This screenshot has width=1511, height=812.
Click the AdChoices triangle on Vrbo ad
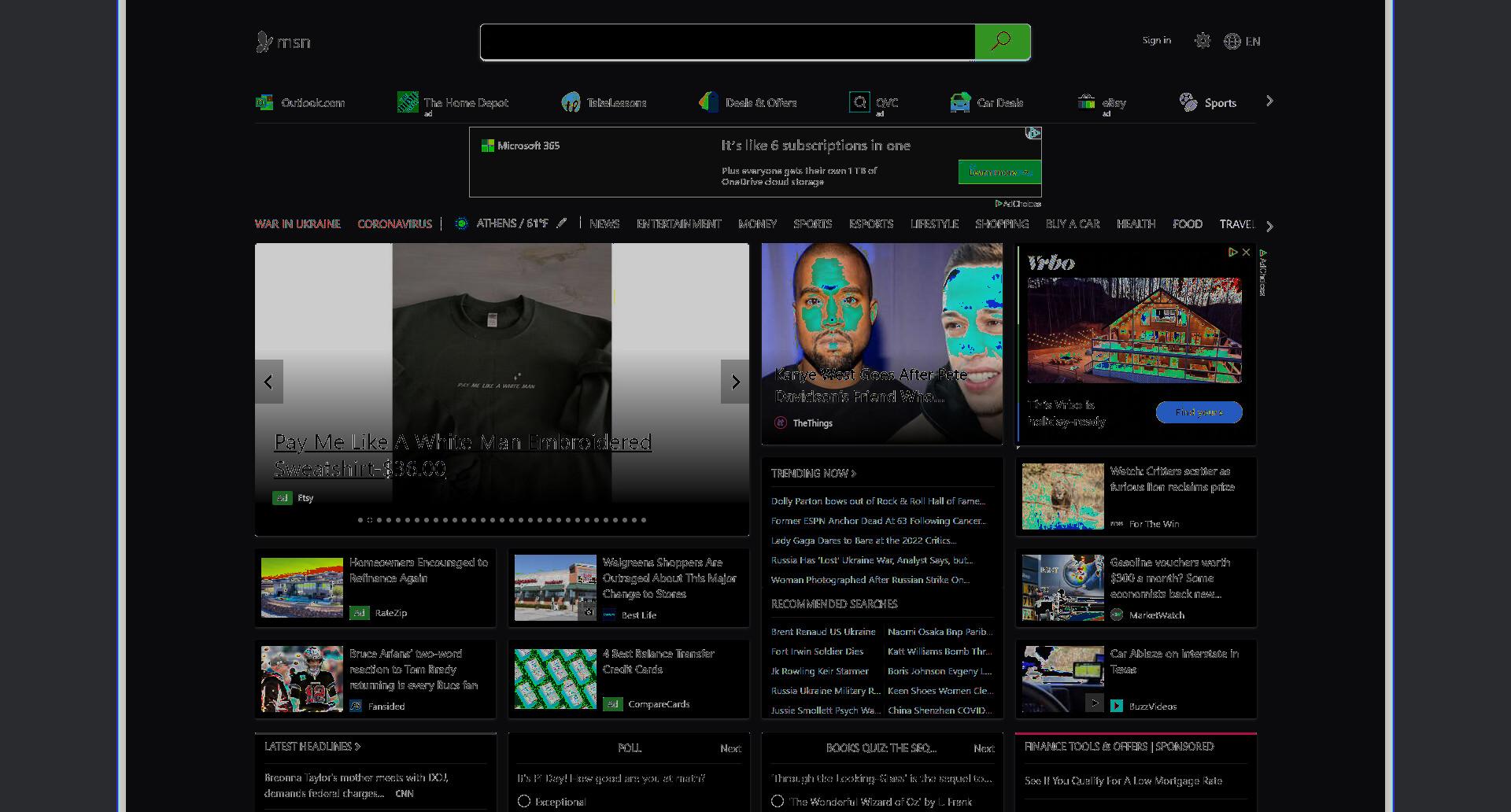(x=1233, y=253)
